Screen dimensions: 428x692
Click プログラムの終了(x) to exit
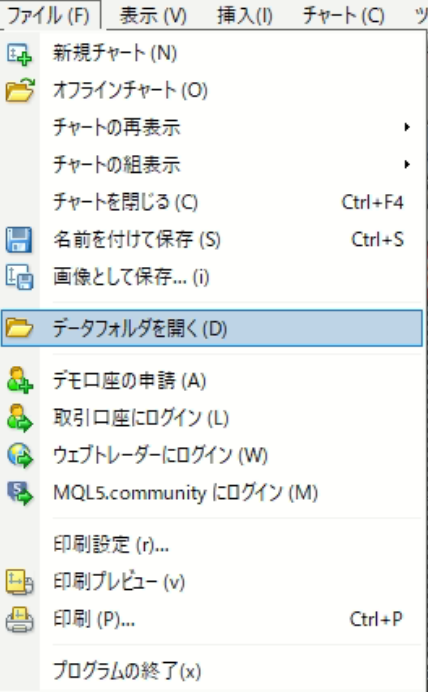127,671
